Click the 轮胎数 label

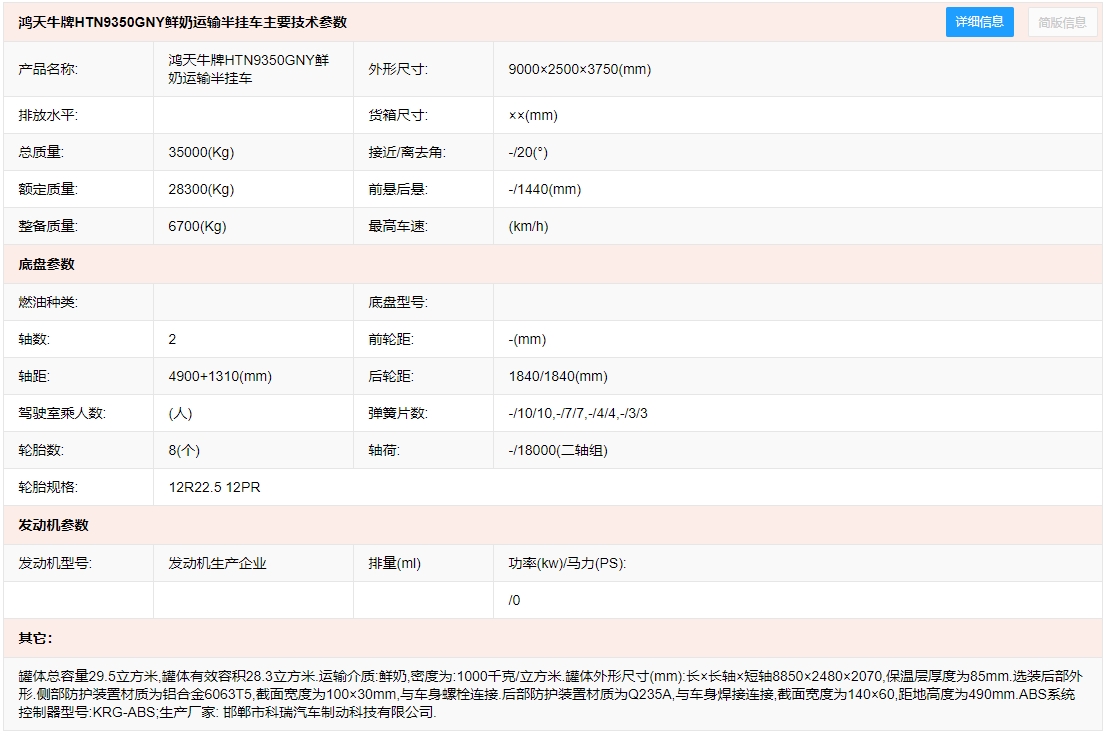click(x=41, y=450)
